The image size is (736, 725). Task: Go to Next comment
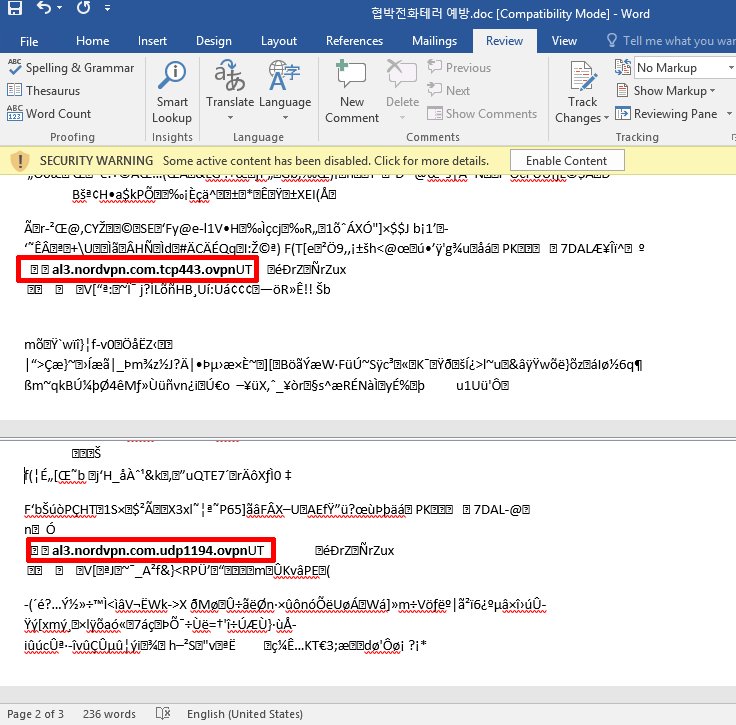click(449, 90)
